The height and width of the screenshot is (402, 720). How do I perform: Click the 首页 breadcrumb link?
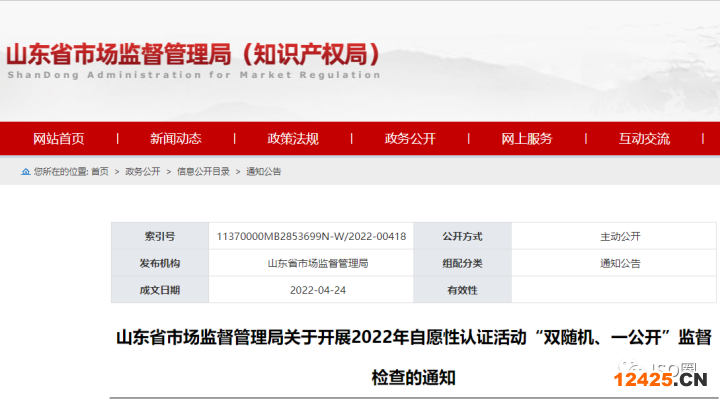tap(100, 172)
